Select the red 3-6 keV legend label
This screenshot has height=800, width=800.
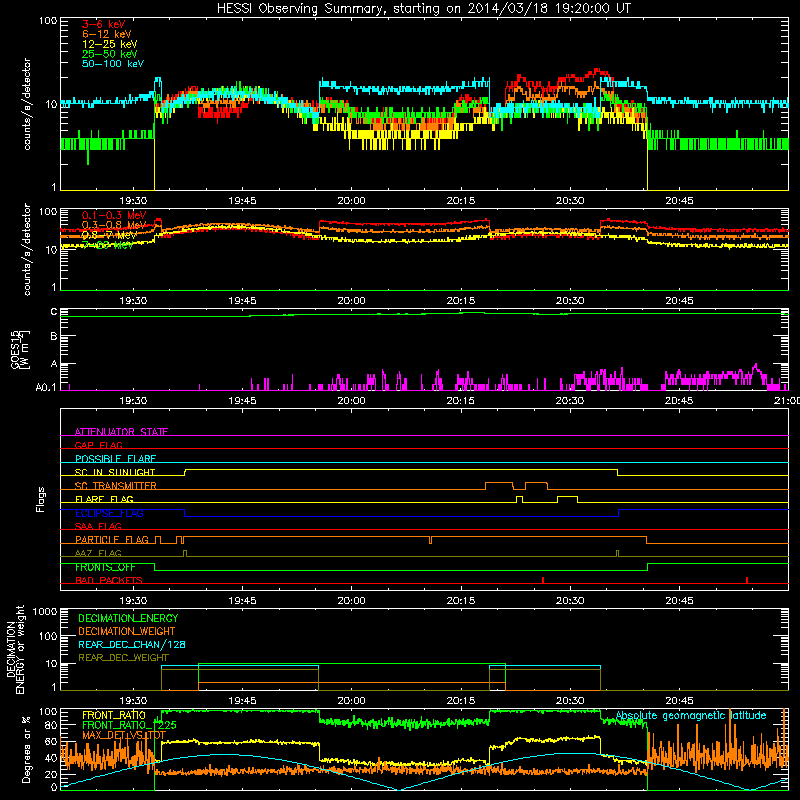(x=104, y=24)
